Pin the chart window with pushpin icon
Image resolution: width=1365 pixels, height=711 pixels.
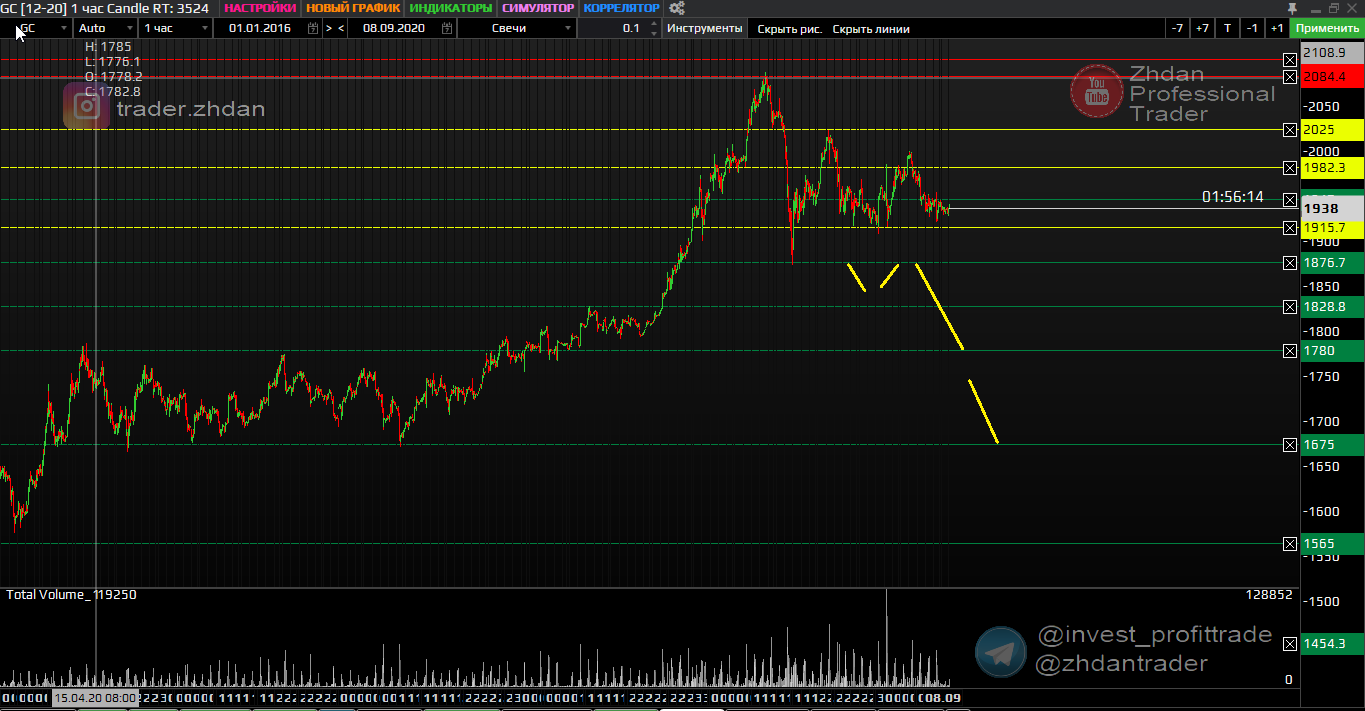click(x=1292, y=7)
